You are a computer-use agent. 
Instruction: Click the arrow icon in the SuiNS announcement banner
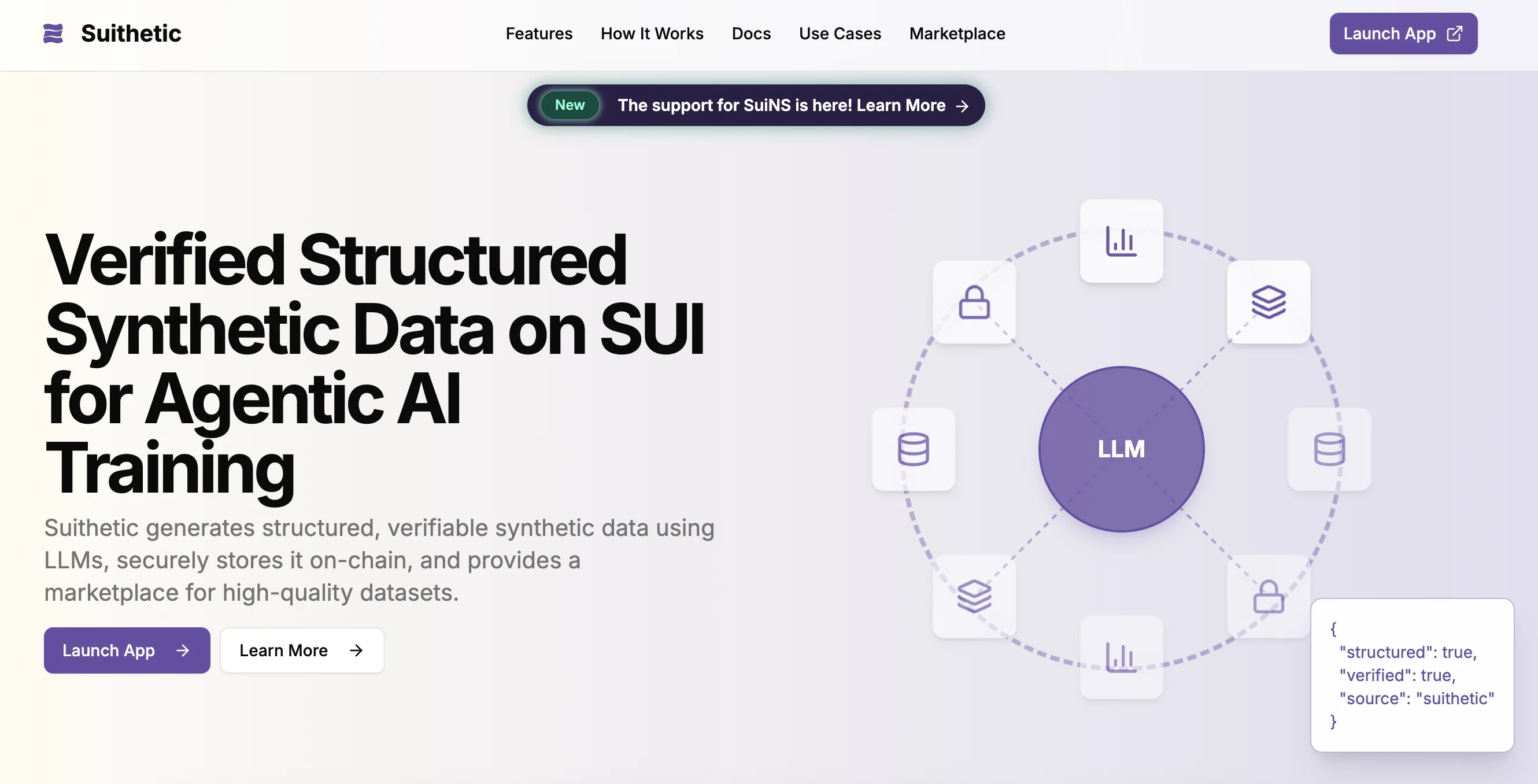pos(962,106)
